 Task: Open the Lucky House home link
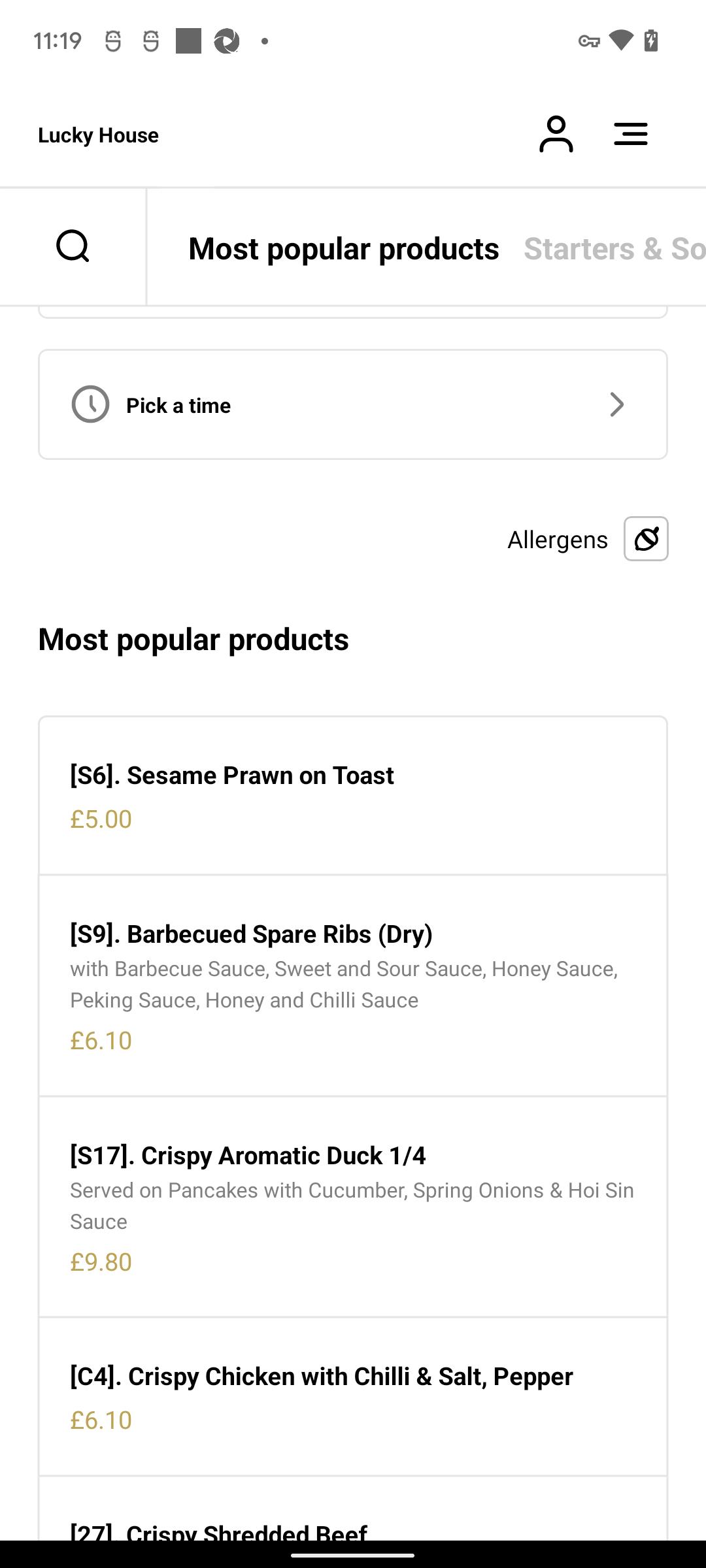[98, 135]
